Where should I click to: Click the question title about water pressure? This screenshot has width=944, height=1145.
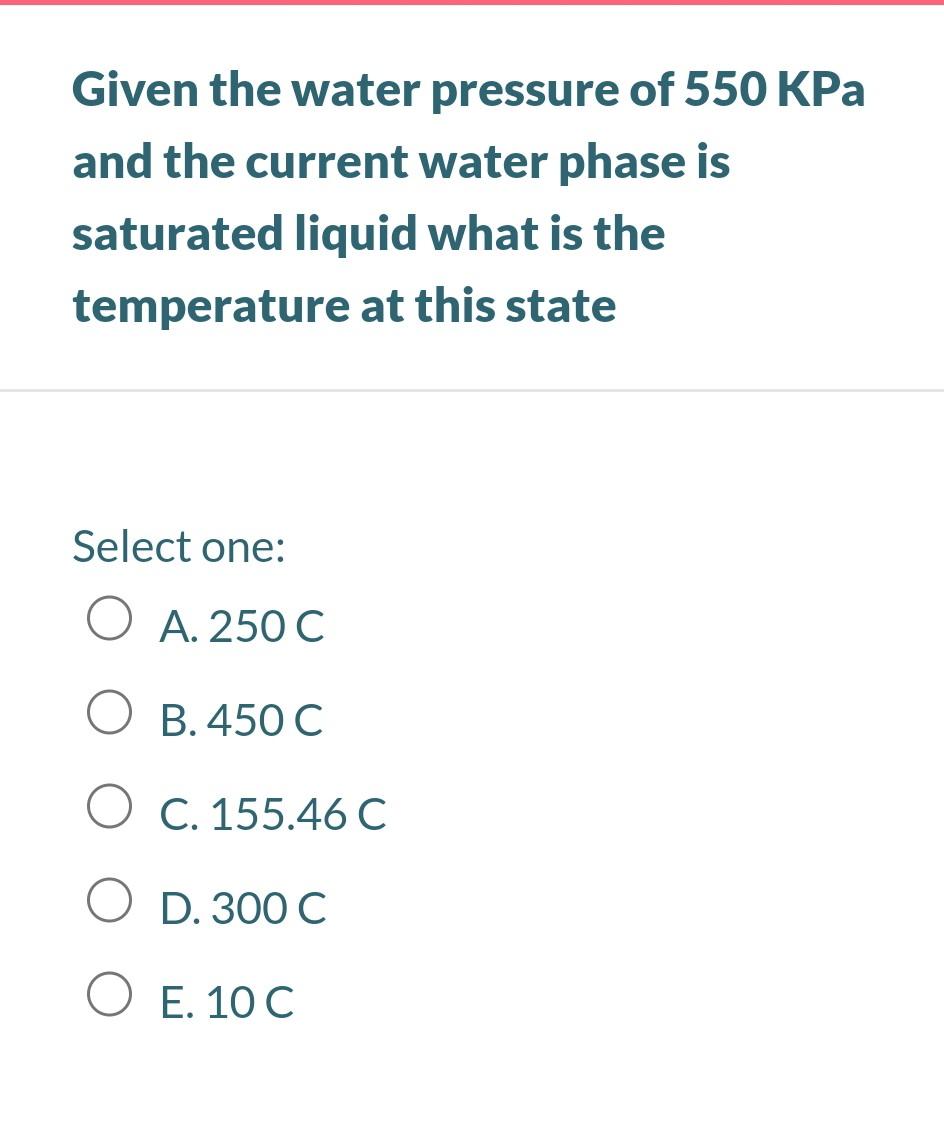pyautogui.click(x=468, y=196)
